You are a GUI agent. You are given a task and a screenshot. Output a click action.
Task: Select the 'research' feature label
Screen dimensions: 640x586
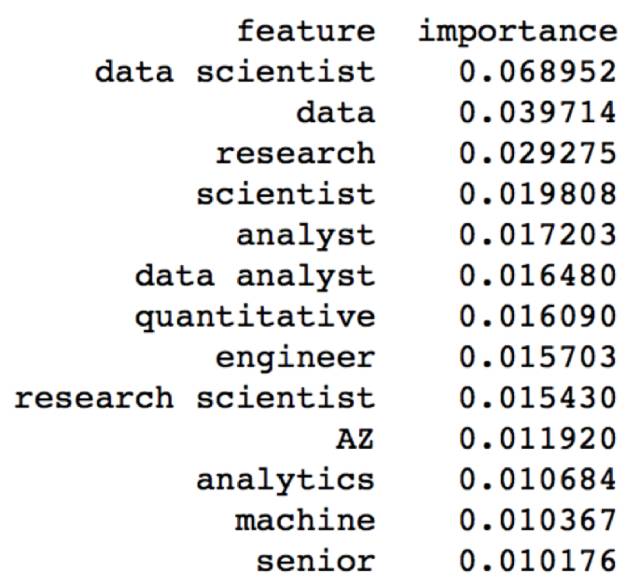296,154
